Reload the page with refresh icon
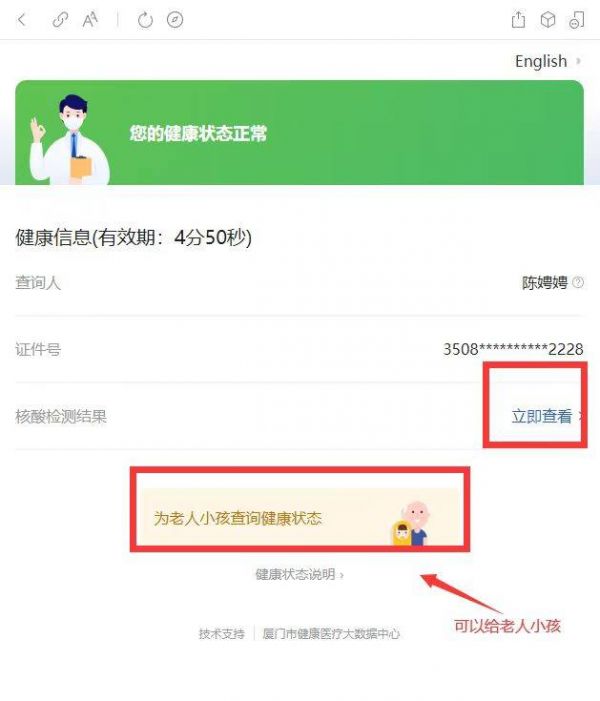This screenshot has height=701, width=600. (145, 20)
